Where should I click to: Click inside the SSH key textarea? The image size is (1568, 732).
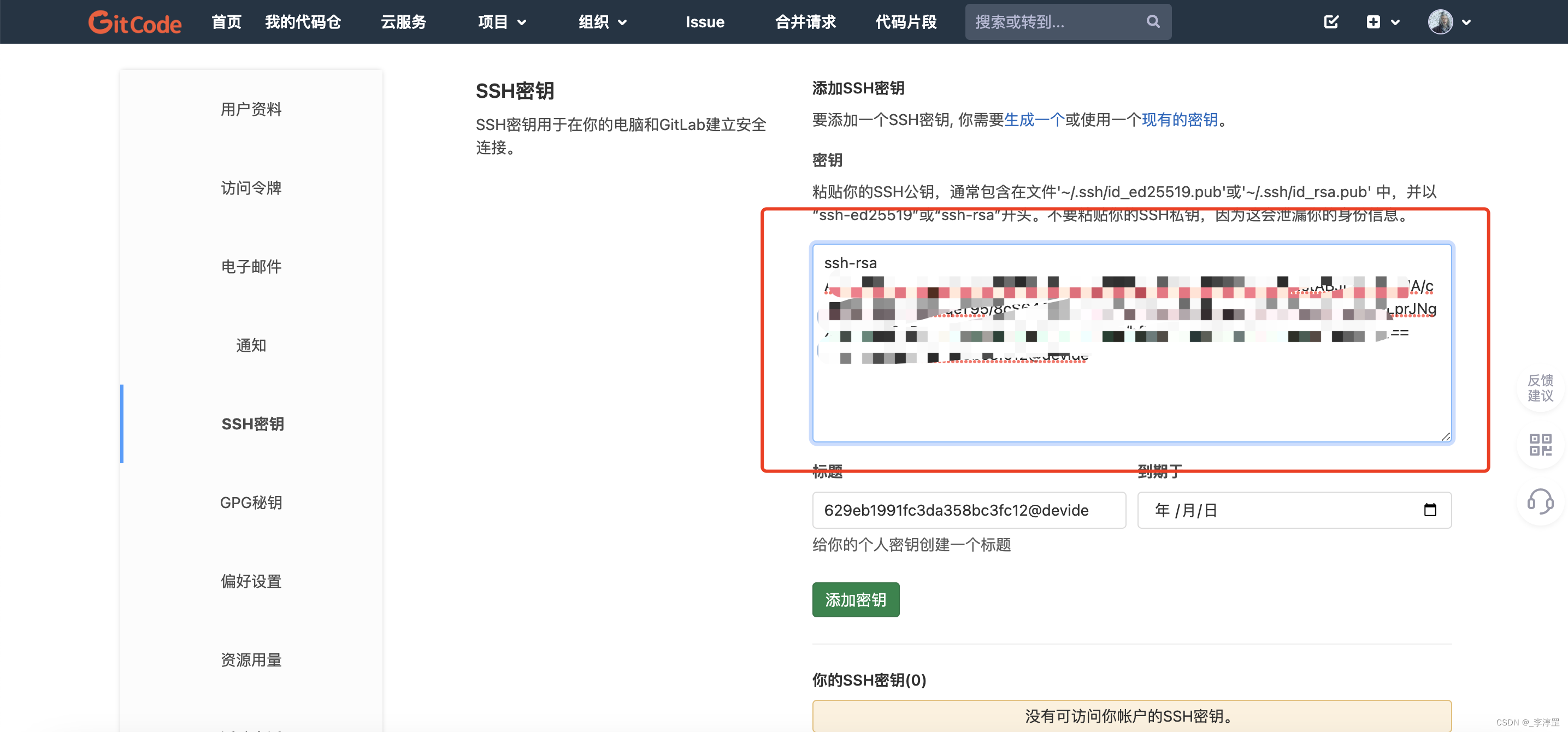click(x=1131, y=343)
